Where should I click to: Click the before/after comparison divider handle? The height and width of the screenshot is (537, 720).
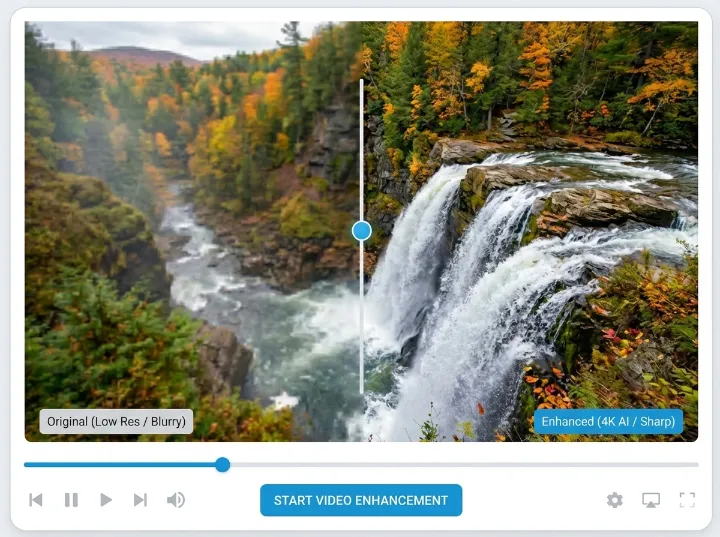pyautogui.click(x=362, y=231)
